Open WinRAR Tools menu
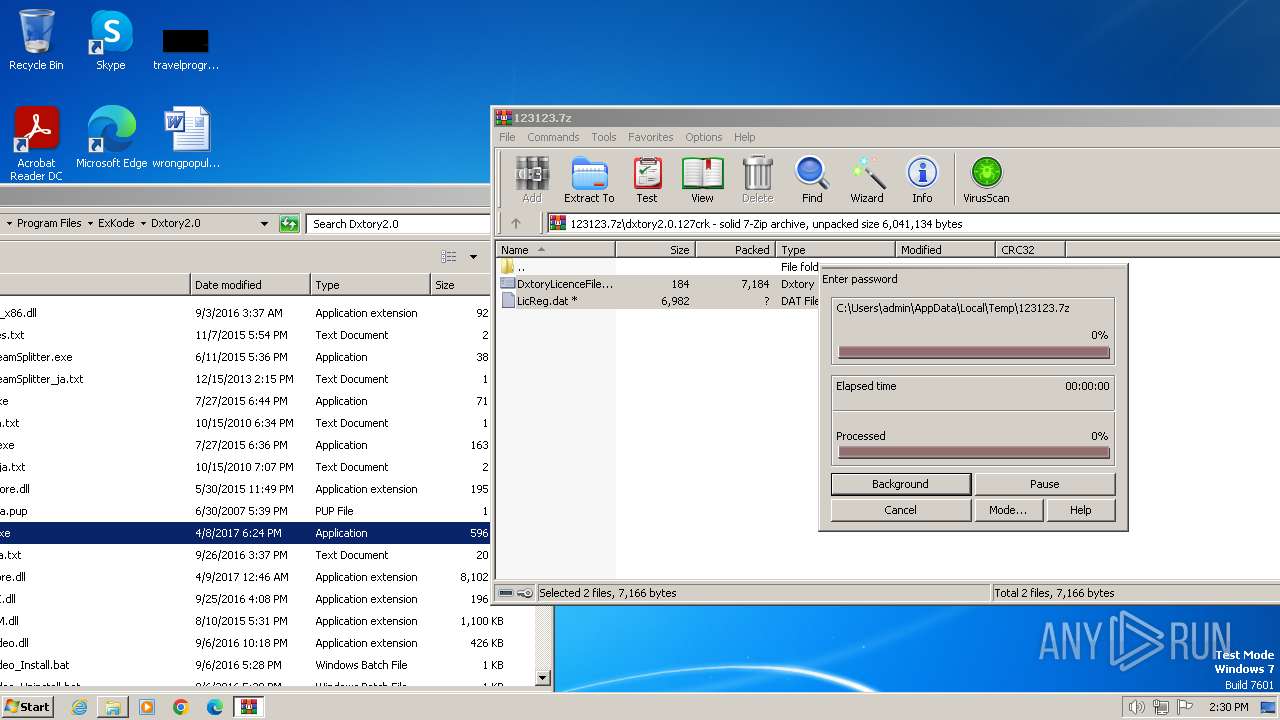Image resolution: width=1280 pixels, height=720 pixels. tap(604, 137)
